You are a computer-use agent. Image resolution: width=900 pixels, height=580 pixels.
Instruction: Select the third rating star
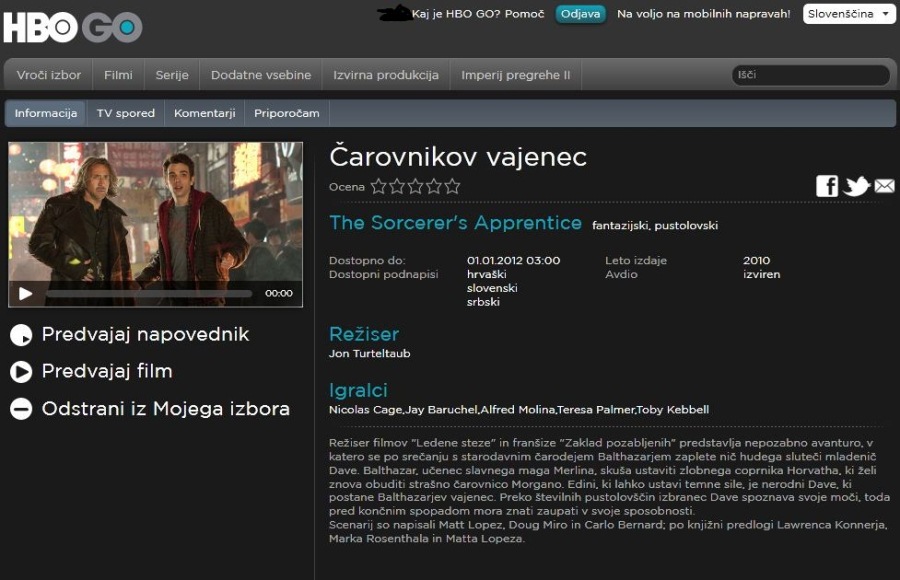pyautogui.click(x=416, y=186)
